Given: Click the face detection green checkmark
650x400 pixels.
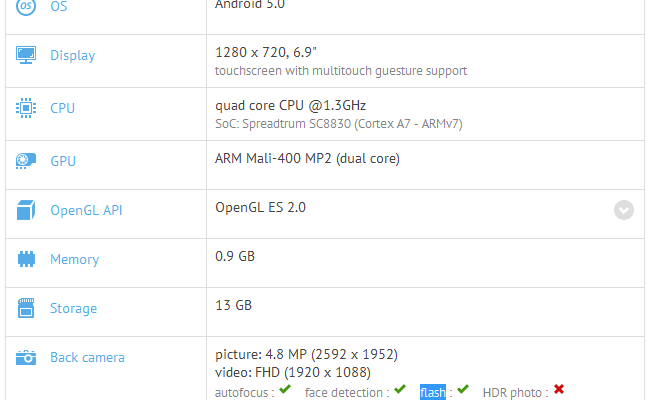Looking at the screenshot, I should click(400, 389).
